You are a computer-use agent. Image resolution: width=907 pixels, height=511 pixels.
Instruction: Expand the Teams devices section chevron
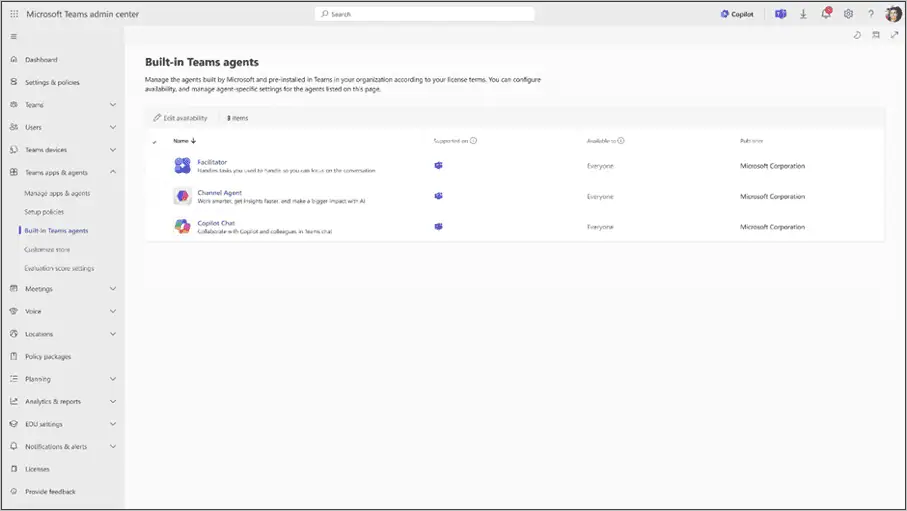click(113, 150)
